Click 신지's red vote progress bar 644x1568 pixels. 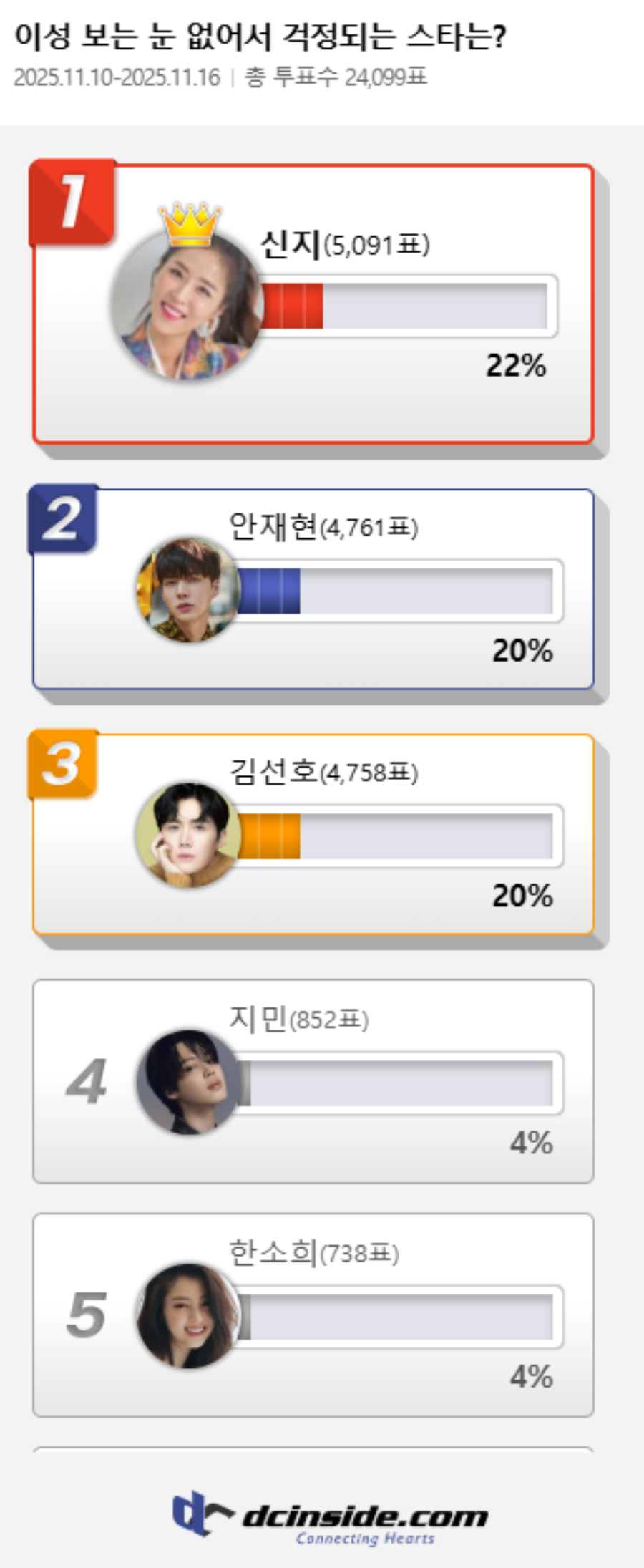pos(405,306)
